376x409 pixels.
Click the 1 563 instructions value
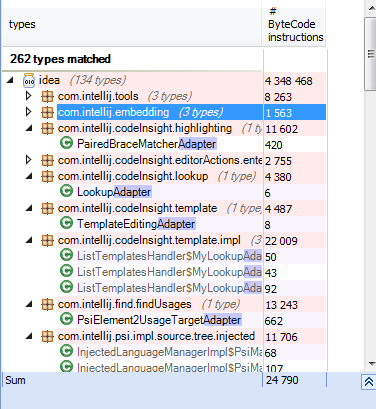[278, 113]
